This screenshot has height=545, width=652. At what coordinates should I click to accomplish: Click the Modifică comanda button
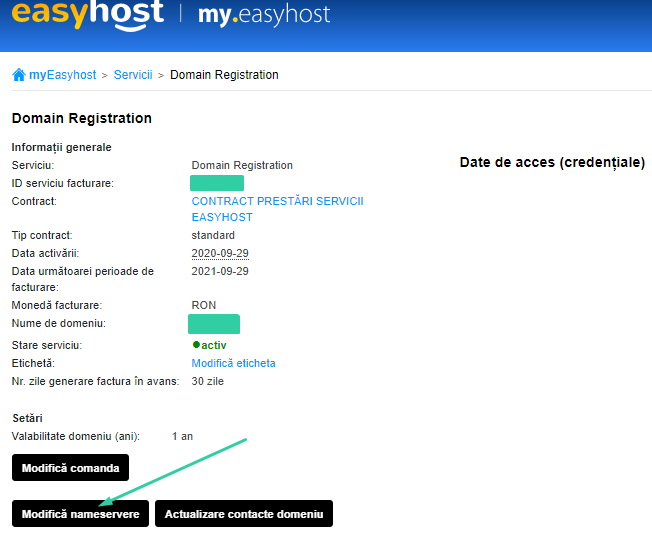tap(70, 468)
